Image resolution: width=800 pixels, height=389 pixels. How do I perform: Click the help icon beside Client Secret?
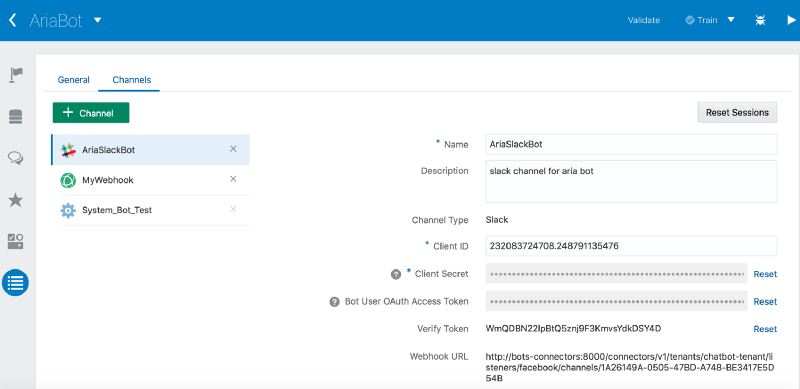tap(395, 274)
